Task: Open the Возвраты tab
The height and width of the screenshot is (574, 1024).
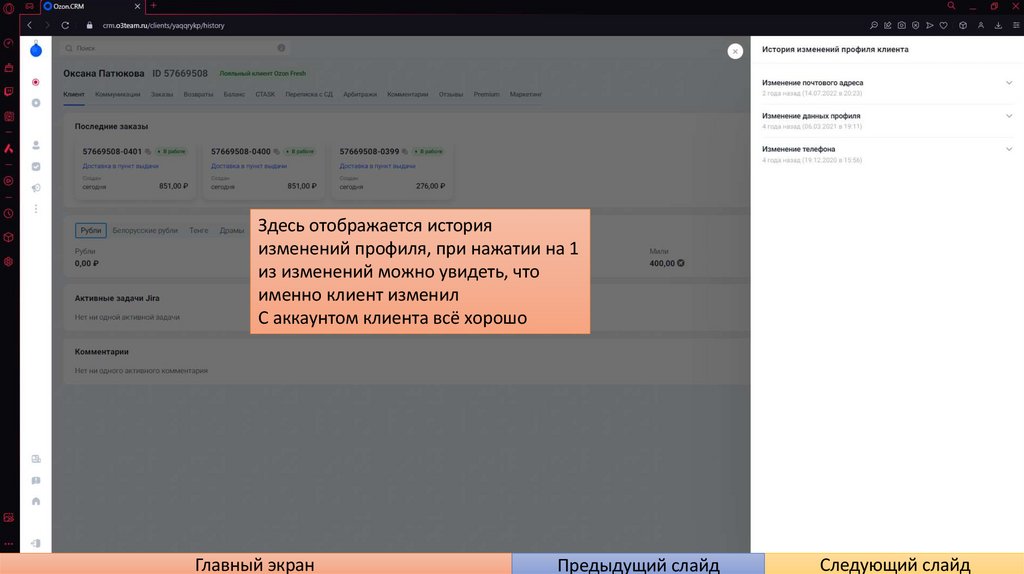Action: (198, 94)
